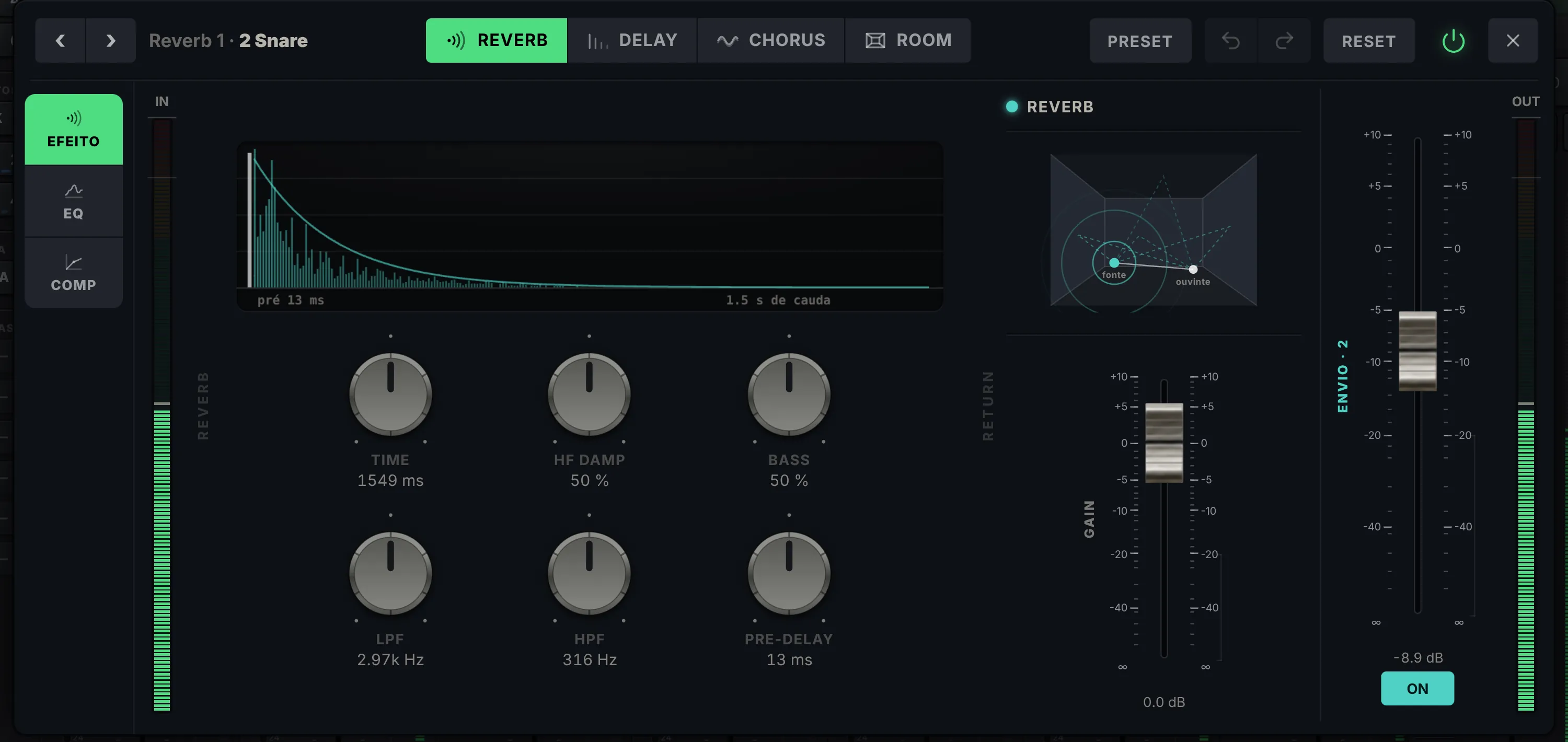The image size is (1568, 742).
Task: Adjust the PRE-DELAY knob
Action: pos(789,573)
